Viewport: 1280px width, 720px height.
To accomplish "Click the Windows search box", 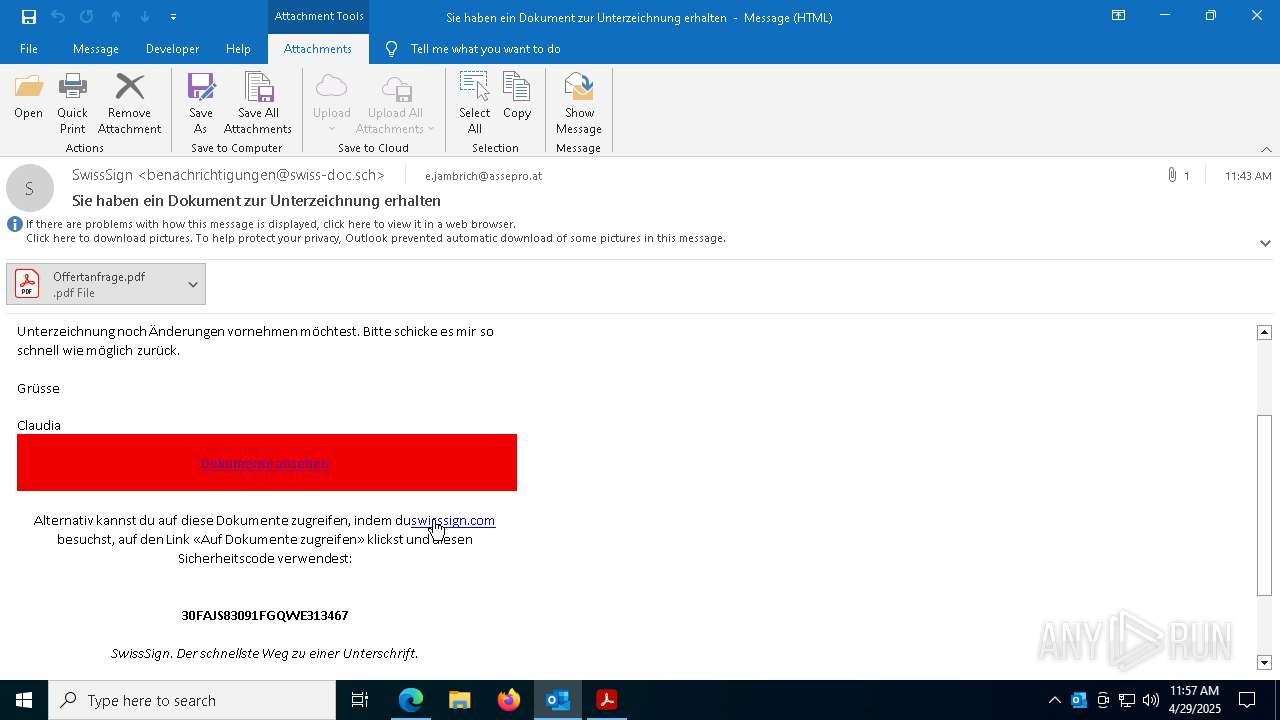I will pos(192,700).
